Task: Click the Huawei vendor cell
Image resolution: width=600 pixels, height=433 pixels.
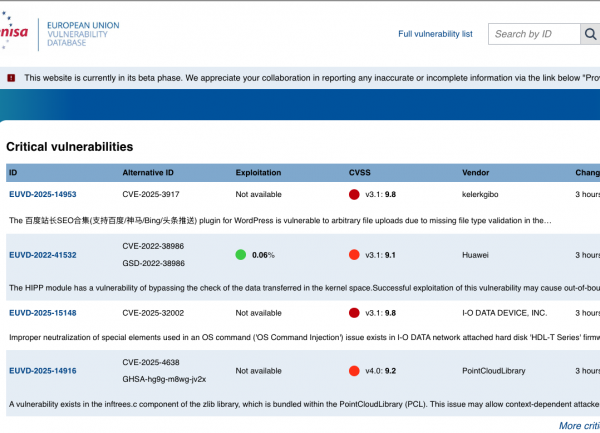Action: click(475, 255)
